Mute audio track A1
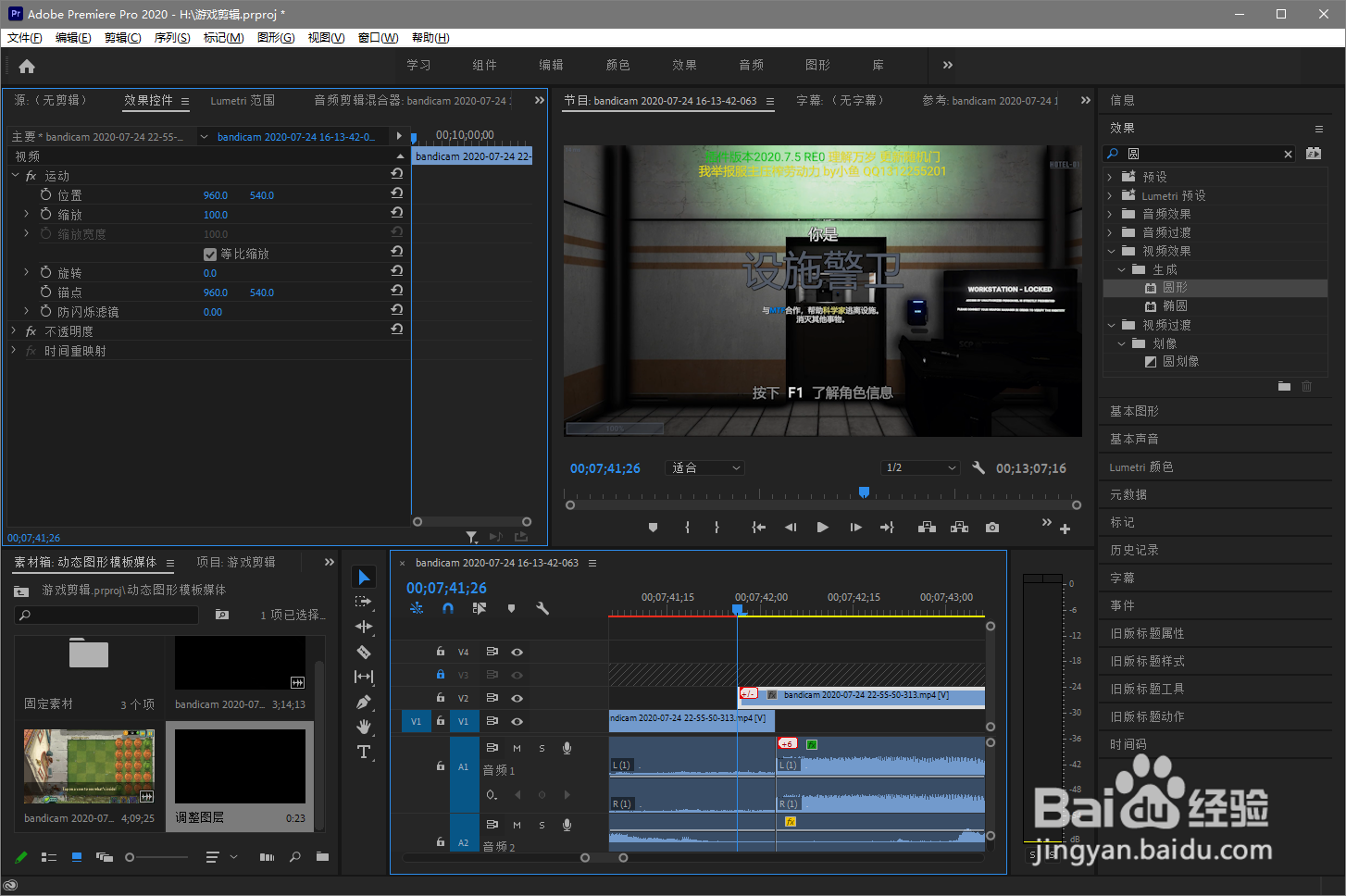 click(517, 748)
